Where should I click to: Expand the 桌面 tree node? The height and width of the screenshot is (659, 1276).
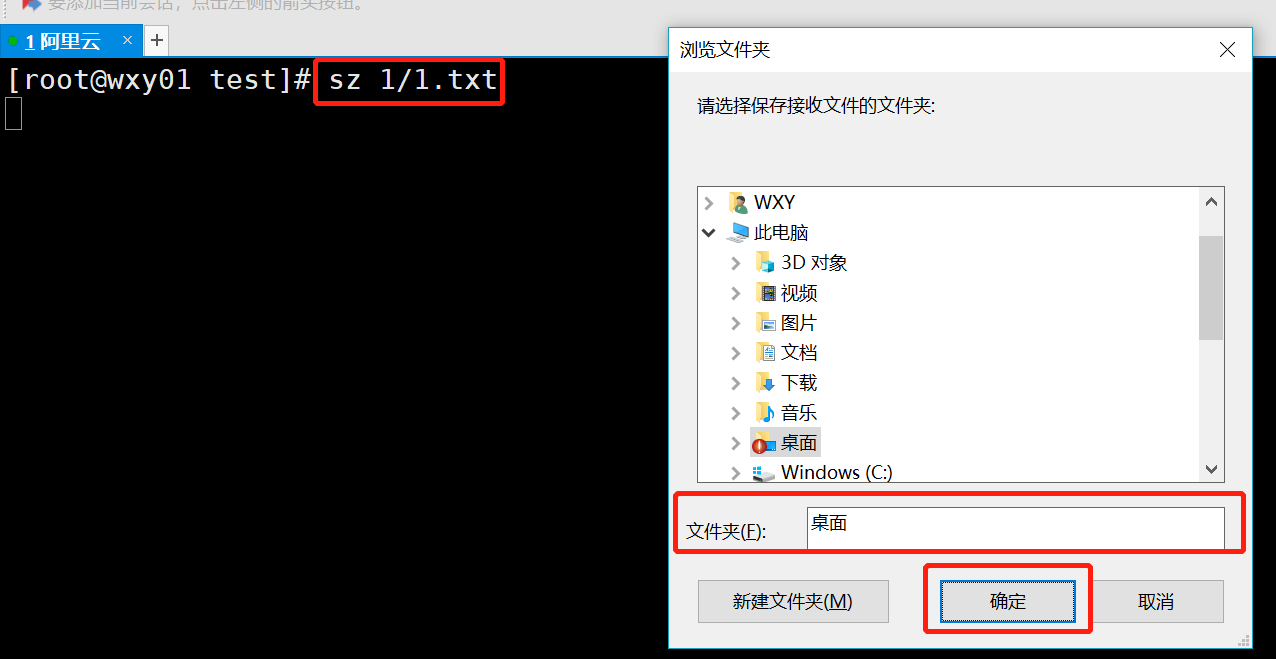tap(737, 443)
